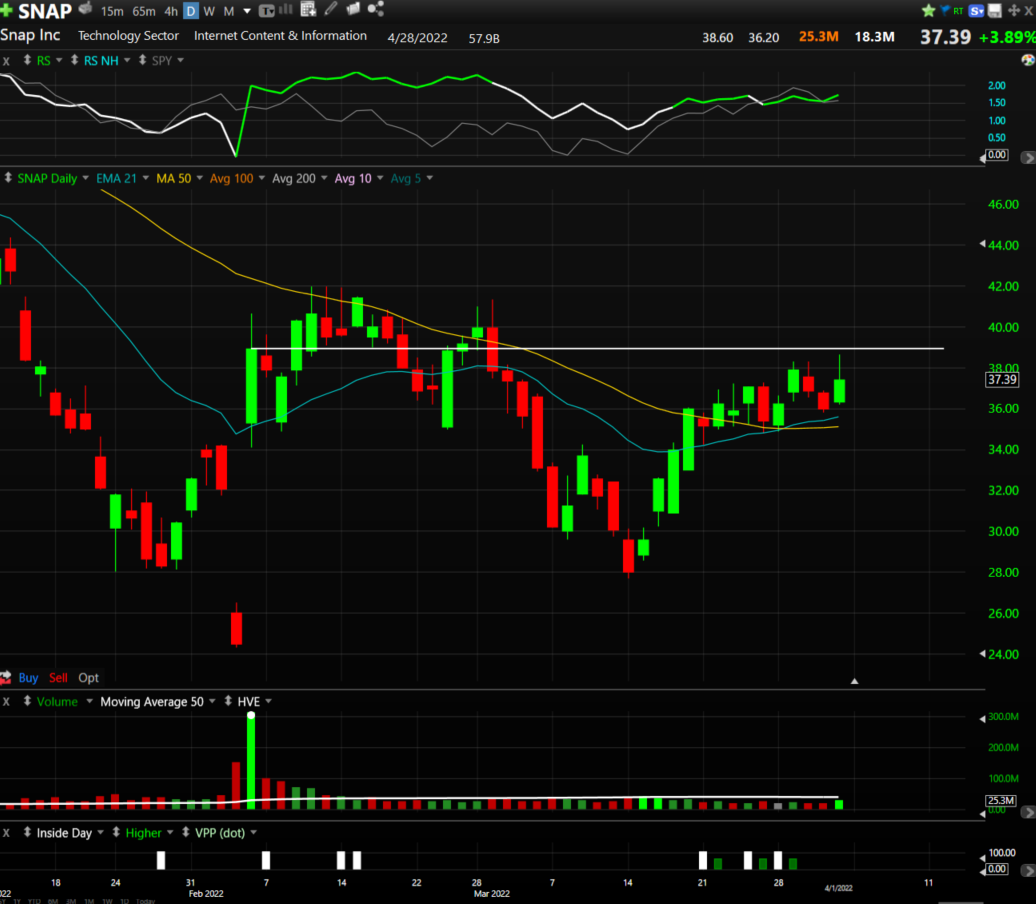Open the text template 'T' icon

(267, 11)
